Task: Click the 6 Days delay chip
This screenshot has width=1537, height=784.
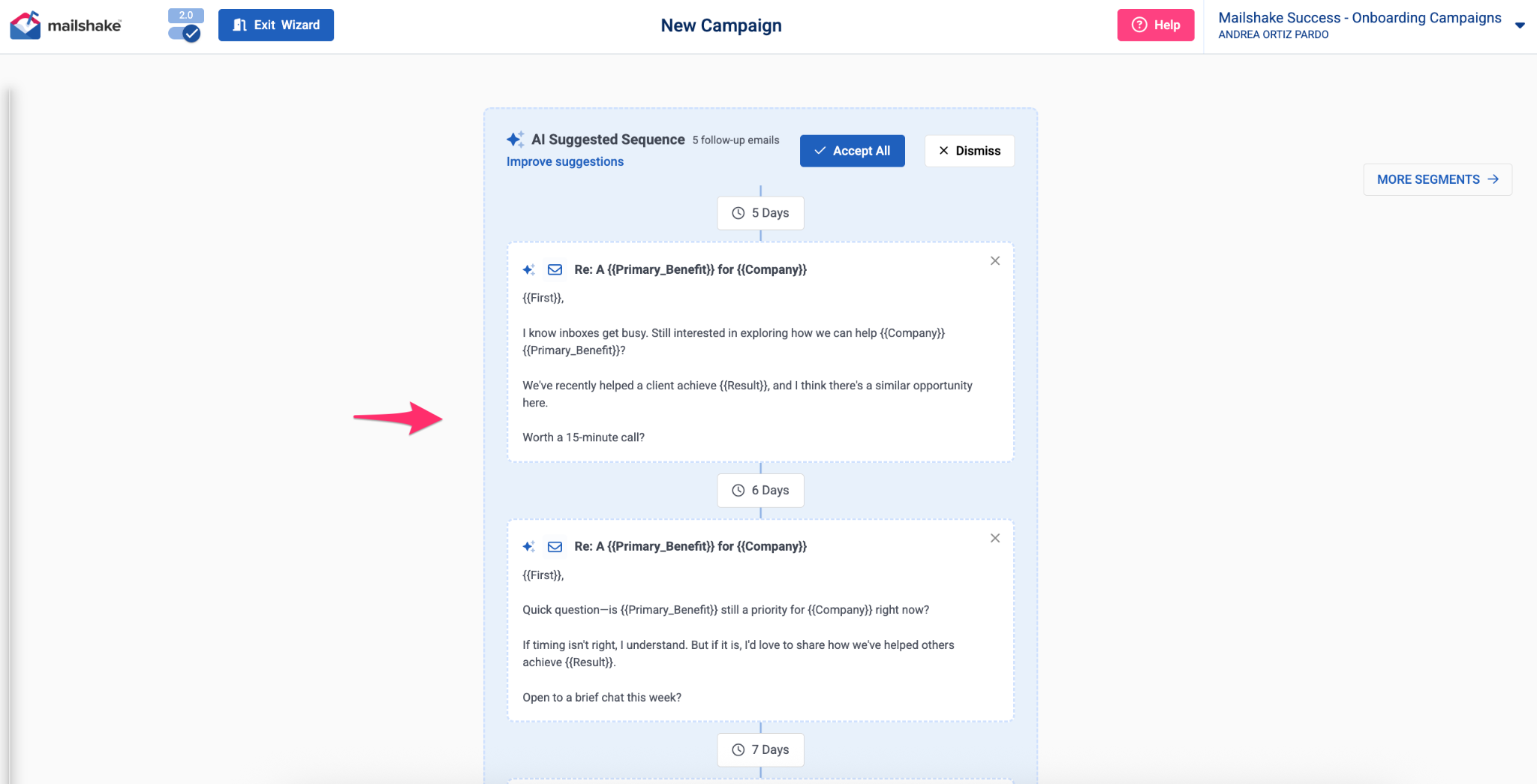Action: (x=760, y=491)
